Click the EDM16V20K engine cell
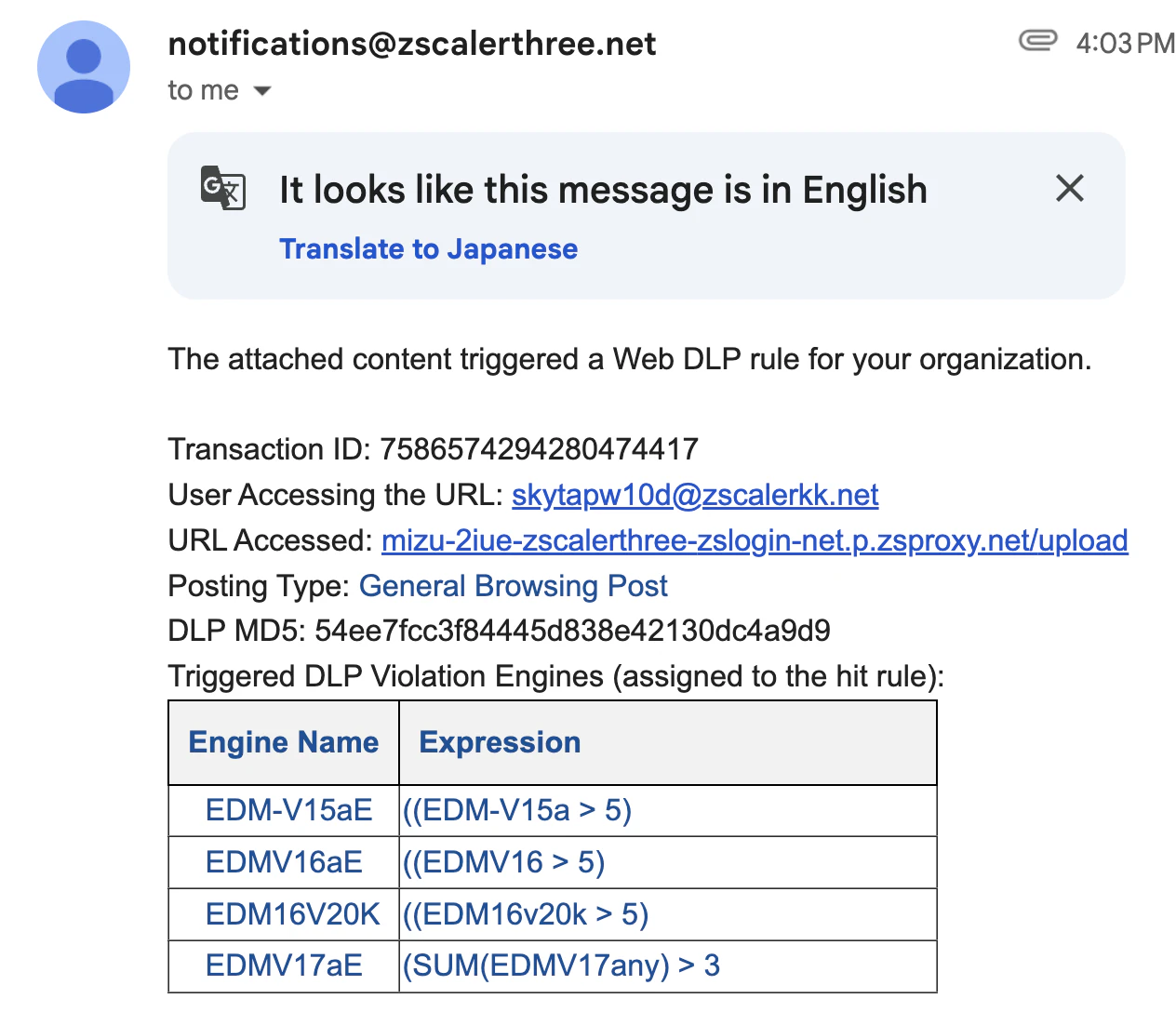The image size is (1176, 1025). pyautogui.click(x=284, y=914)
